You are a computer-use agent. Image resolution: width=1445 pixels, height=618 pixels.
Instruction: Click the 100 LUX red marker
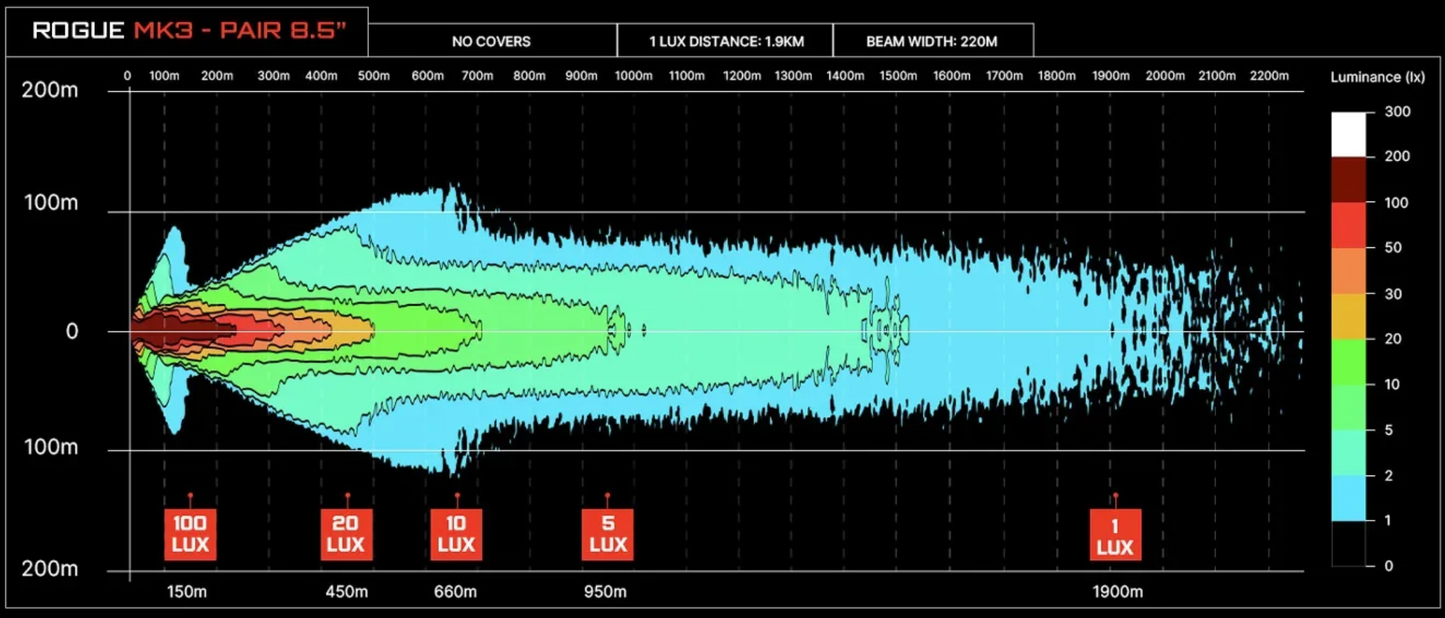click(x=189, y=534)
